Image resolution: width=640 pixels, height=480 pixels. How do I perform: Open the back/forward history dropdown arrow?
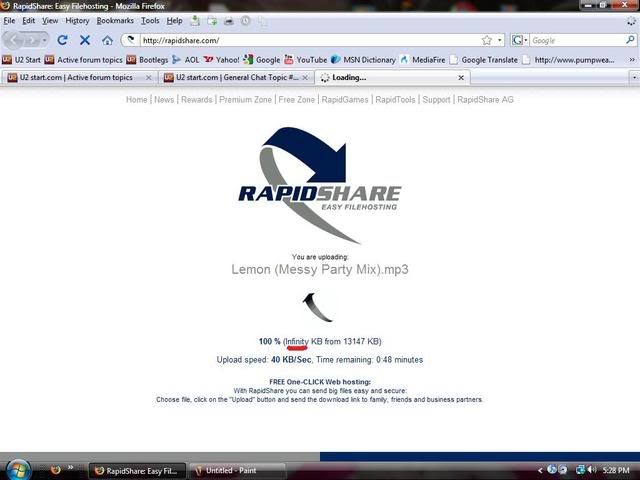44,40
